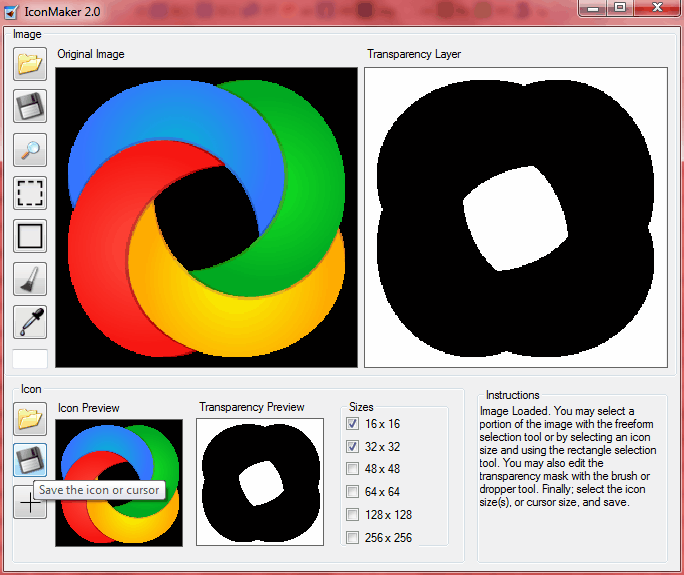This screenshot has height=575, width=684.
Task: Click the Original Image canvas
Action: (x=206, y=217)
